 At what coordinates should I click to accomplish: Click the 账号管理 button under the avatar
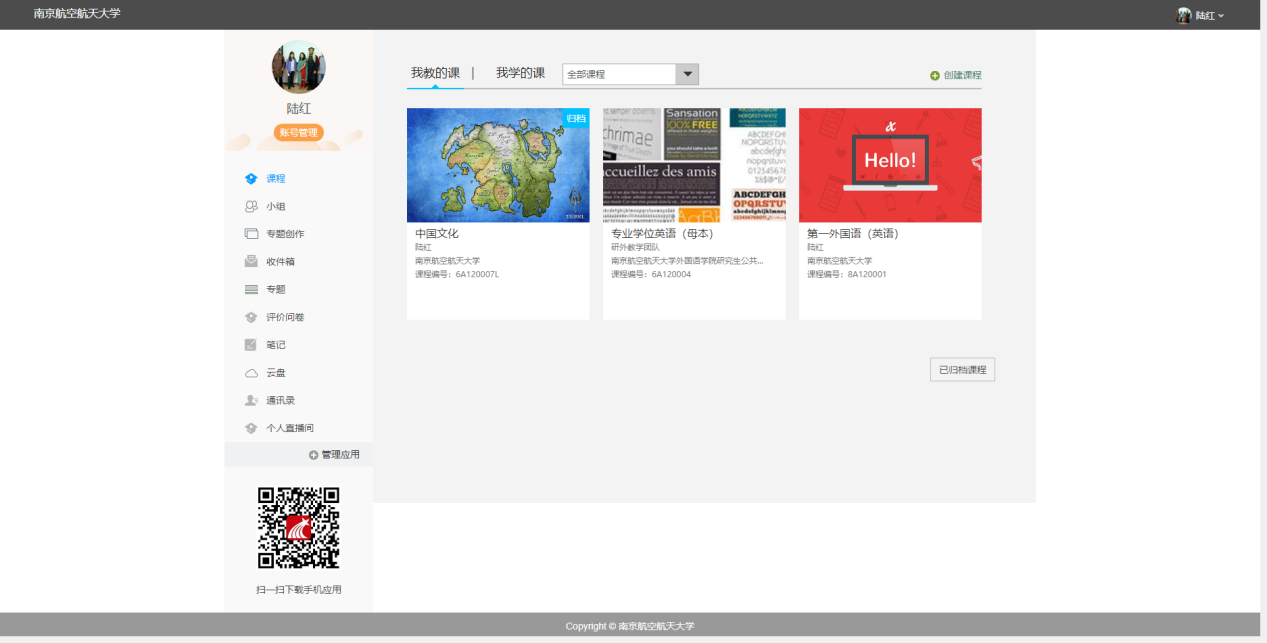pos(298,133)
